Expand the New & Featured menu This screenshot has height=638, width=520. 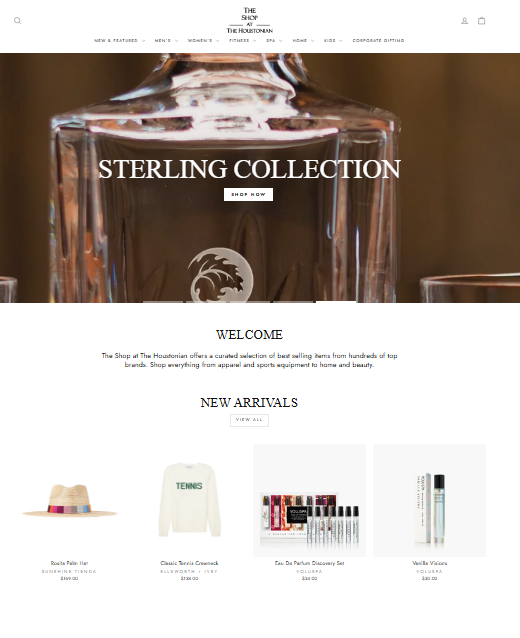point(119,41)
